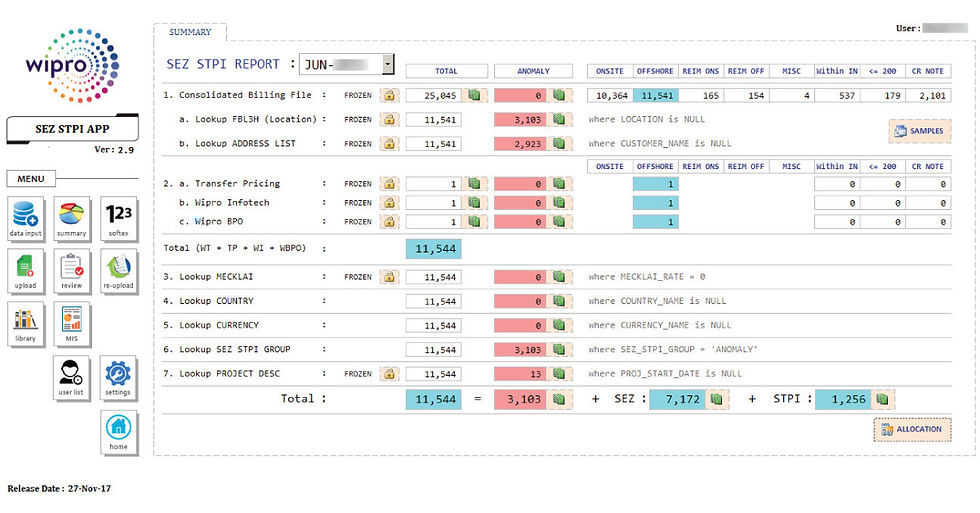
Task: Click the CR NOTE value 2,101
Action: [x=928, y=96]
